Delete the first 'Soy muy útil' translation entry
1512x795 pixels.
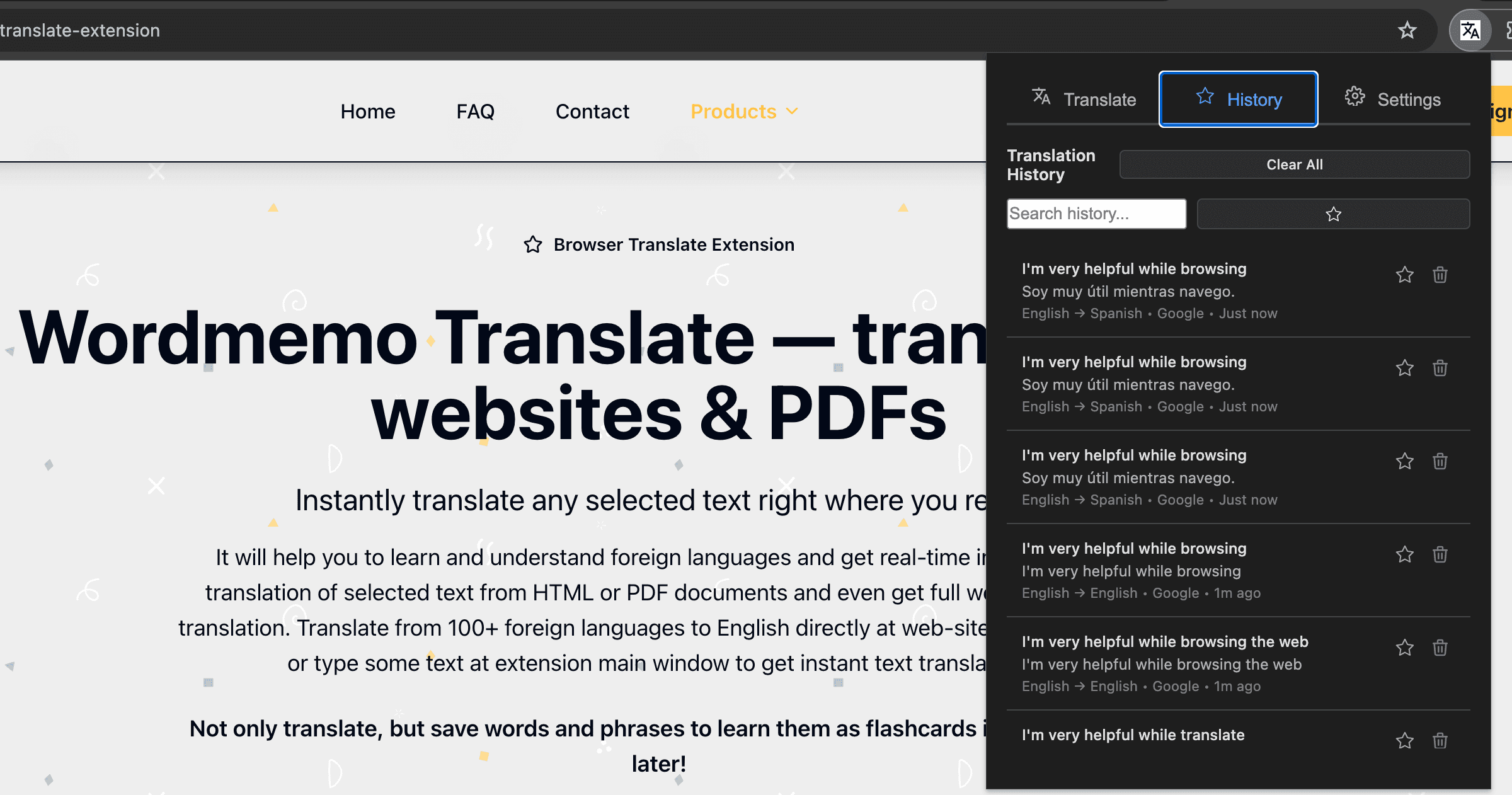[1440, 275]
